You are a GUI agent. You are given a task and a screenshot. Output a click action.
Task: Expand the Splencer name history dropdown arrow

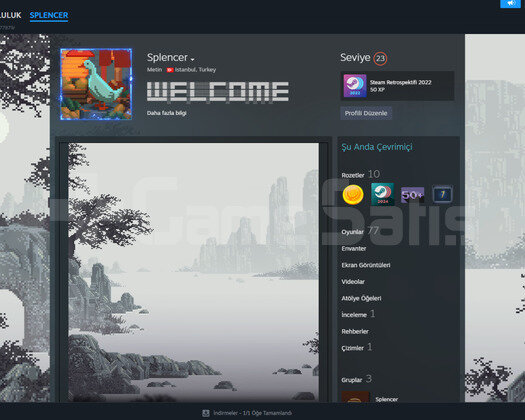[193, 60]
